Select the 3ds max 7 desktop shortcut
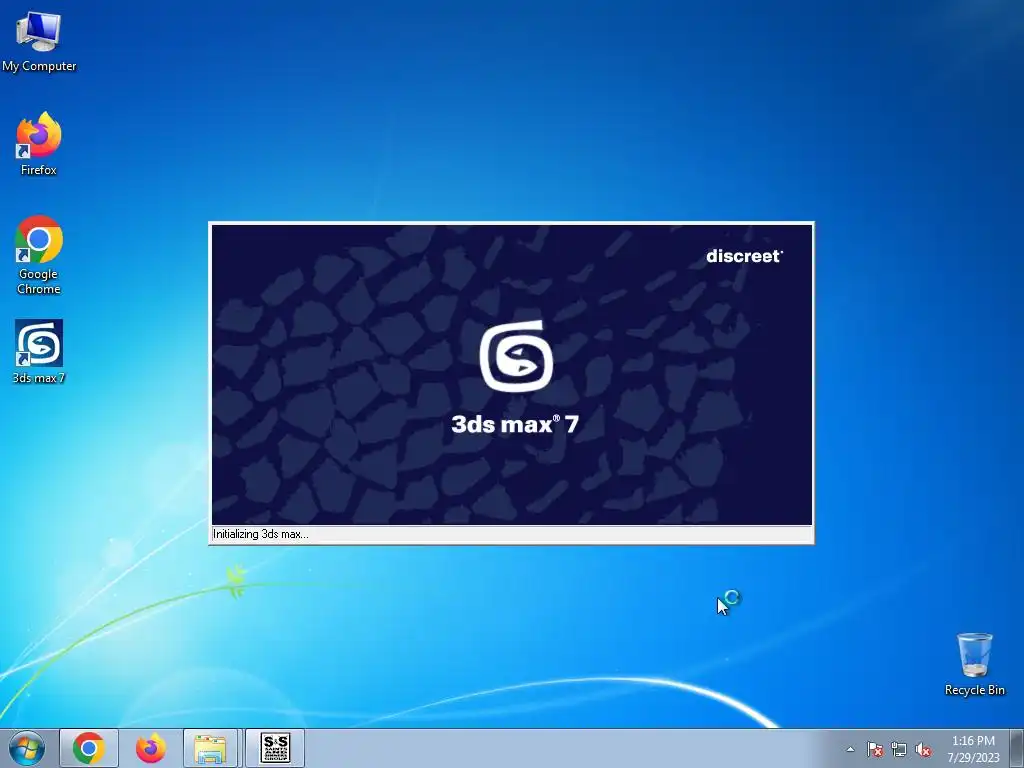 pos(39,351)
